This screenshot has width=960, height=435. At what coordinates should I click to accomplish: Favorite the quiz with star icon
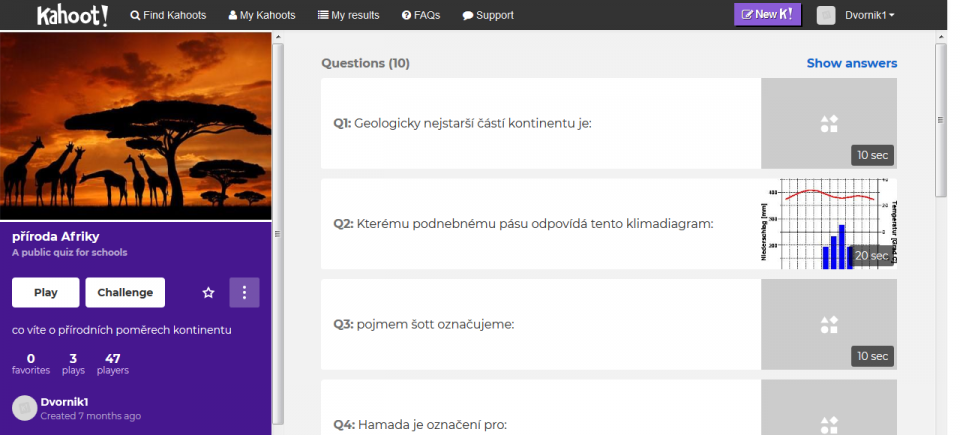(208, 293)
